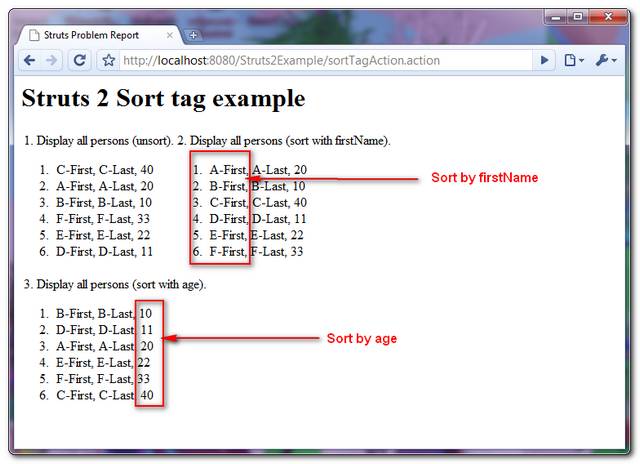Viewport: 640px width, 464px height.
Task: Click the address bar URL field
Action: coord(326,60)
